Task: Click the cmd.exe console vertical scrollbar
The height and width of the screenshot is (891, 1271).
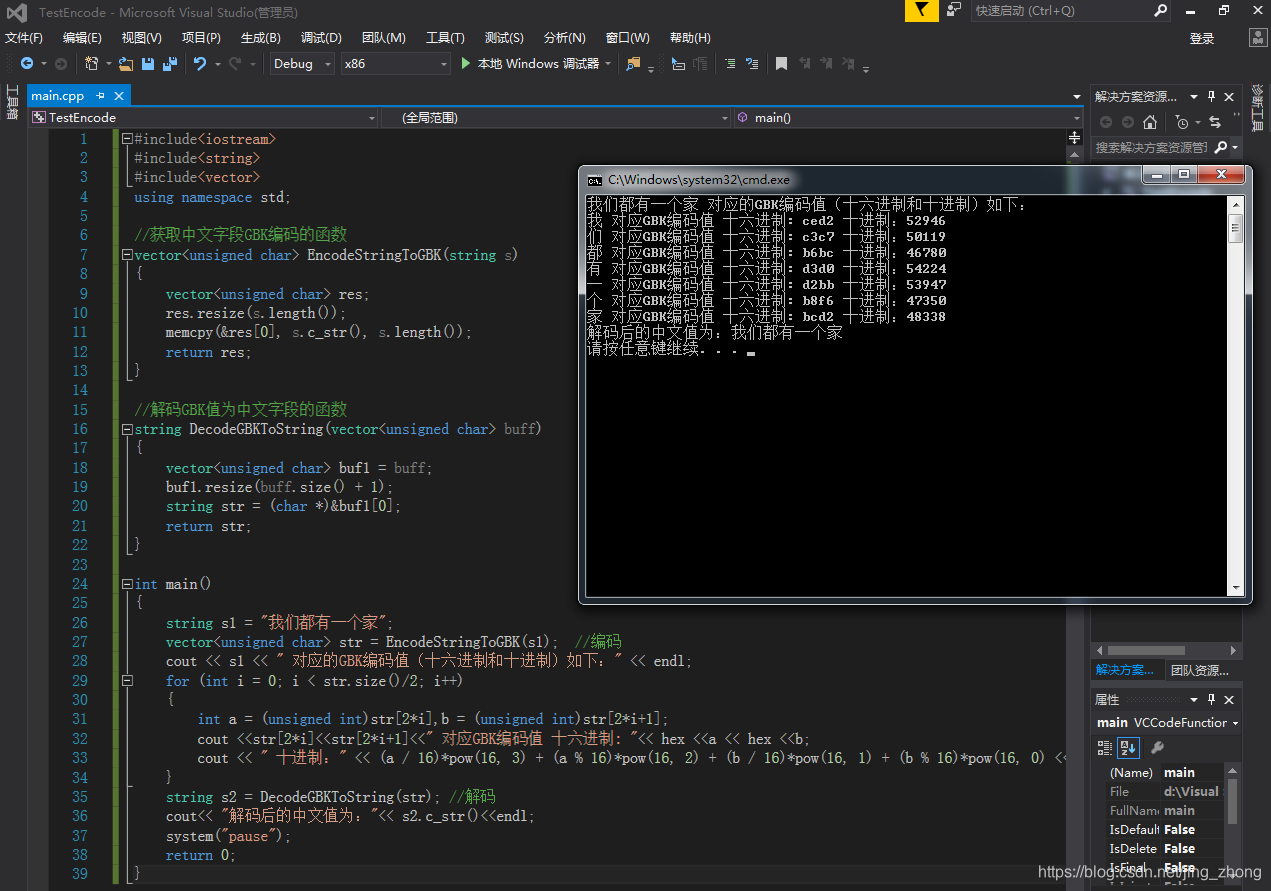Action: [x=1236, y=395]
